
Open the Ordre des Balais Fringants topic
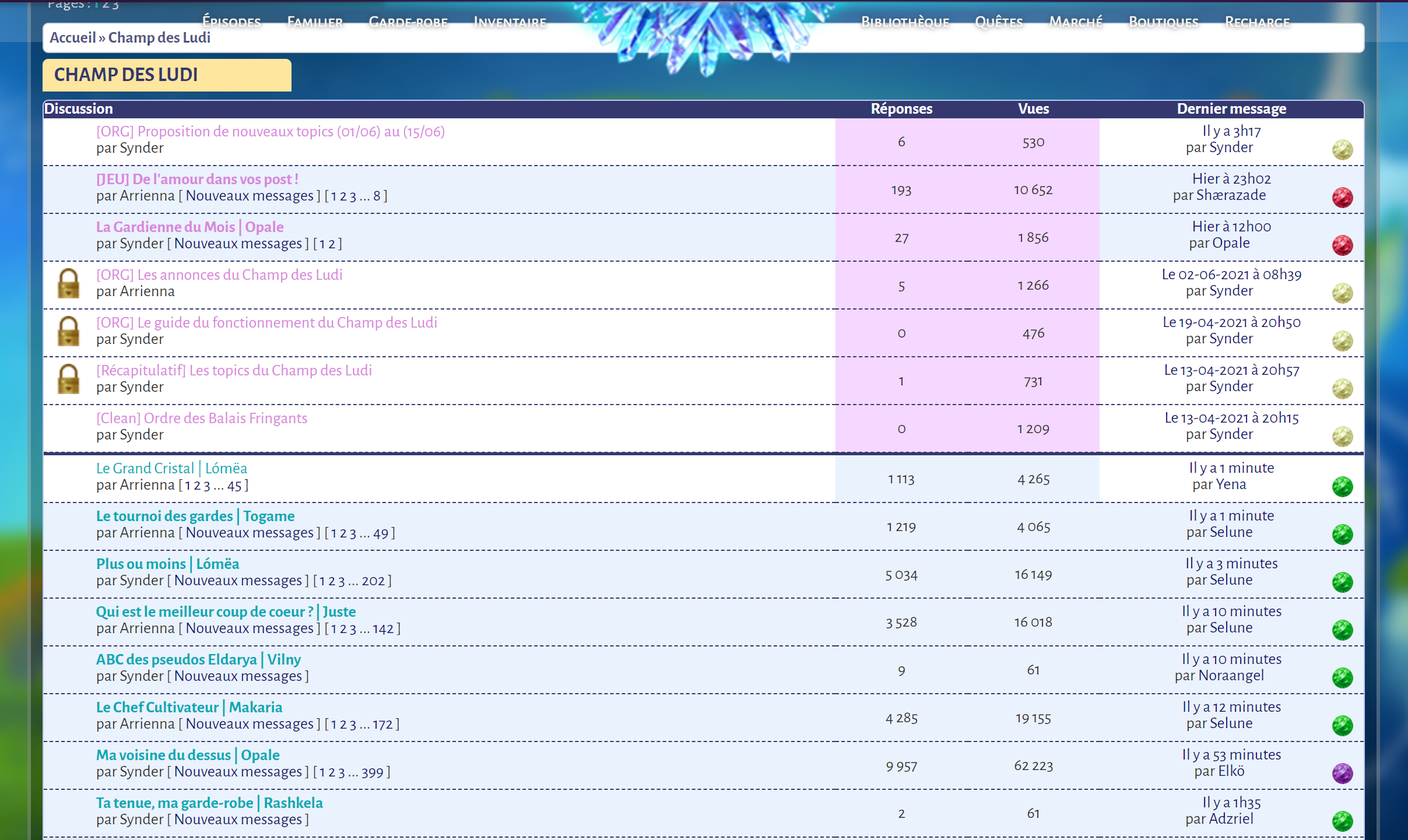click(201, 418)
